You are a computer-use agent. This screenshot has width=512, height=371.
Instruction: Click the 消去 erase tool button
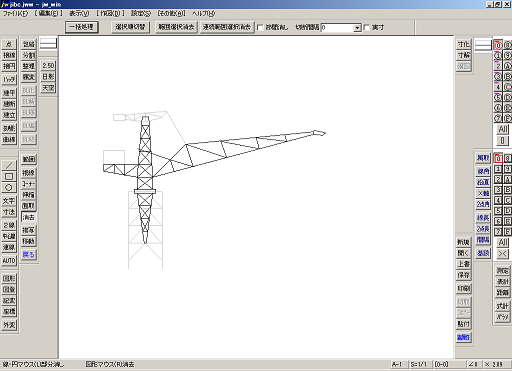29,217
